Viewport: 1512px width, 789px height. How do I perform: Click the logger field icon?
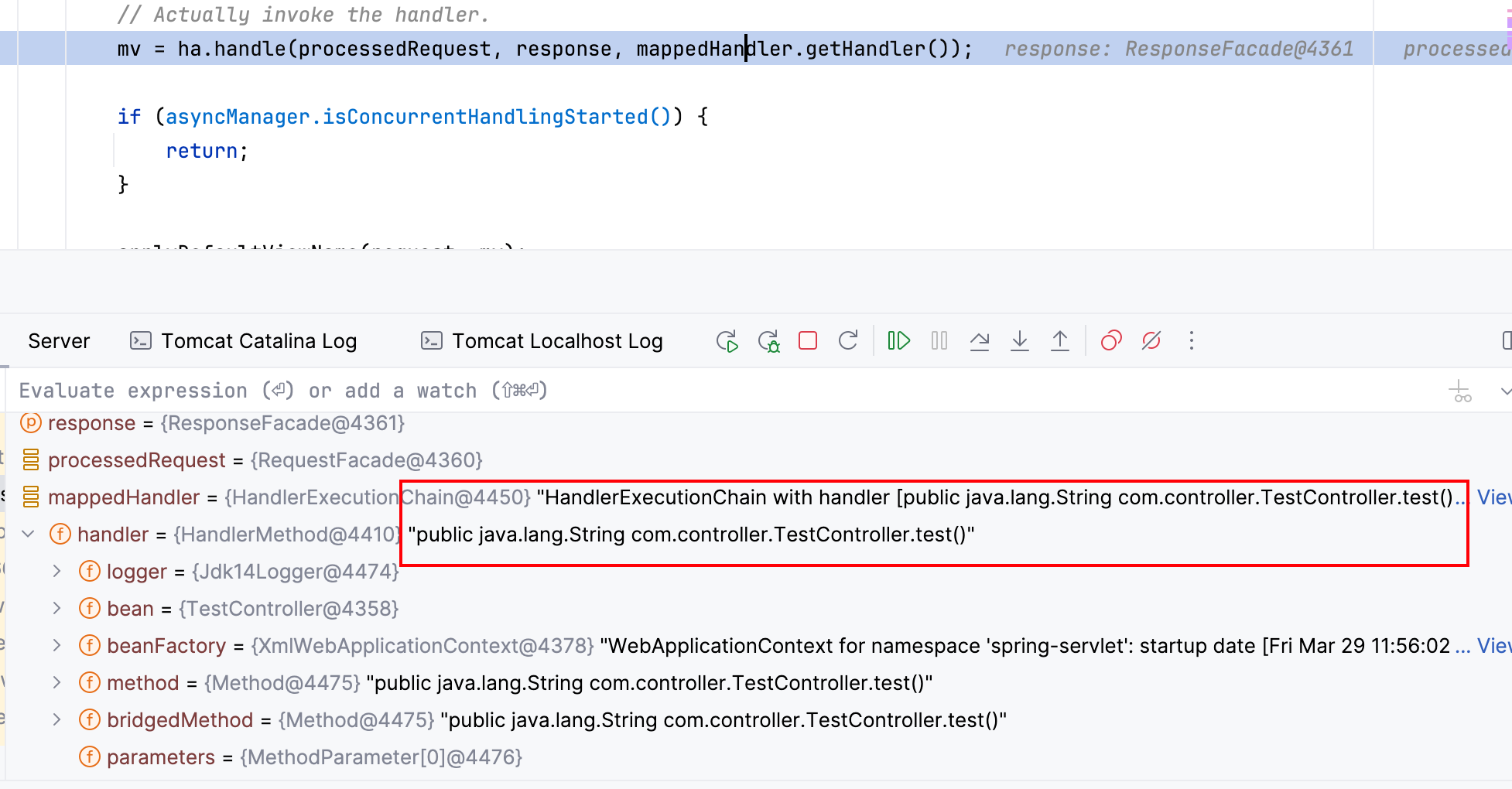90,572
